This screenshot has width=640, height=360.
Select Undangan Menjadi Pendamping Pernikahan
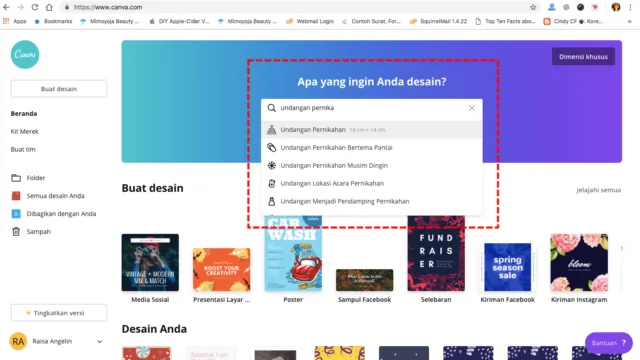point(372,201)
